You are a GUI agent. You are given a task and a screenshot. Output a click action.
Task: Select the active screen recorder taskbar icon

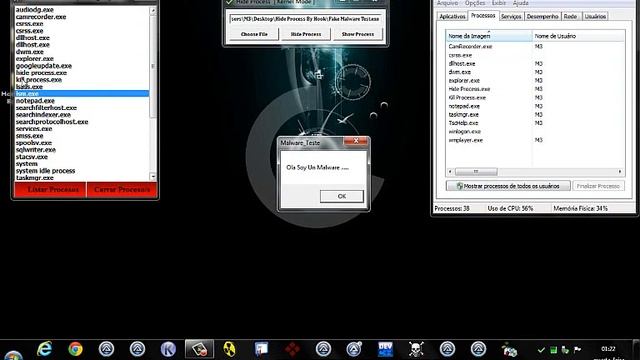tap(199, 349)
